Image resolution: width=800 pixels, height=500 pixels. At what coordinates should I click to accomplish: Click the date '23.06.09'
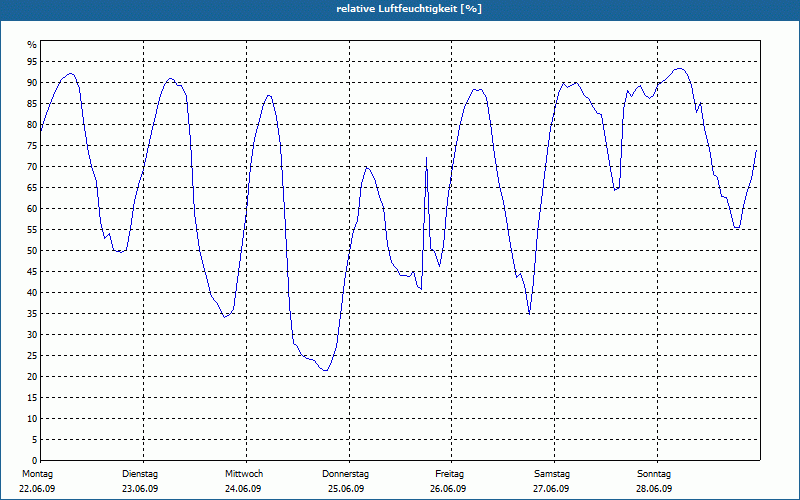(140, 489)
